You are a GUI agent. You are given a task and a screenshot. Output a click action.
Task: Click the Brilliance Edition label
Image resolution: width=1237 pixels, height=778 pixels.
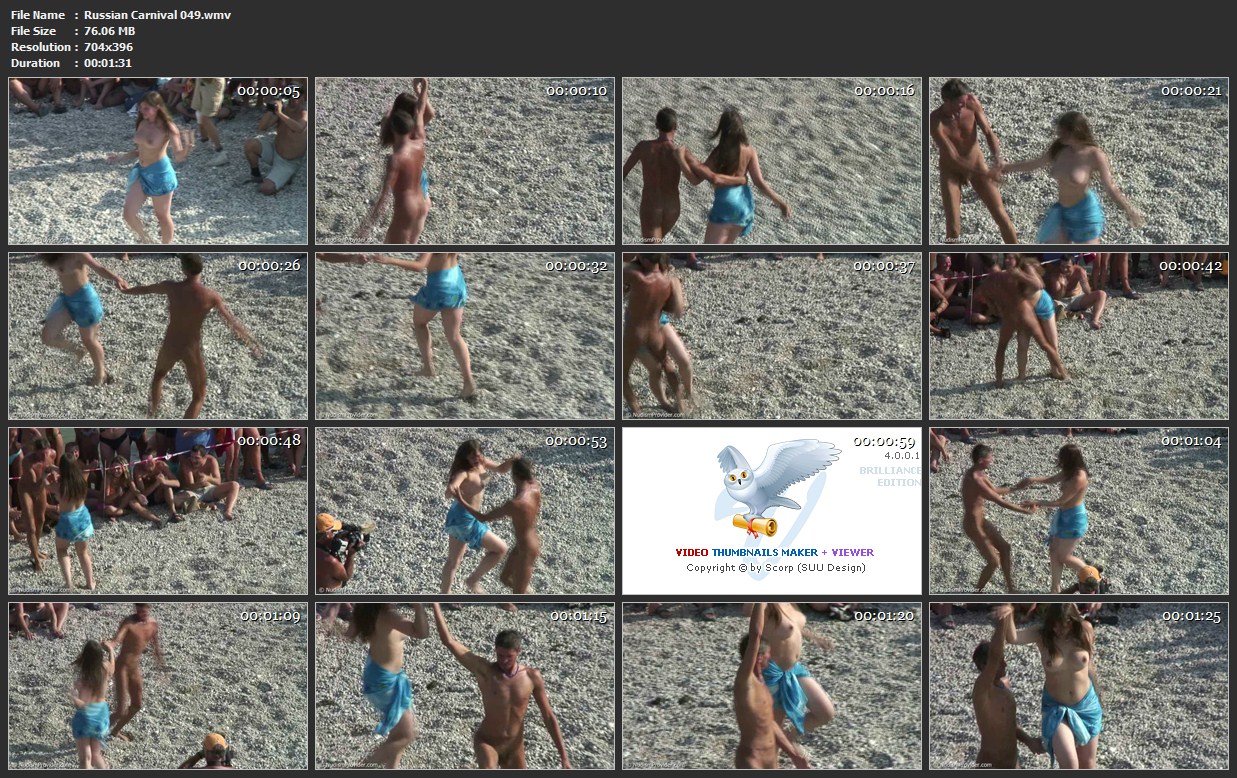click(x=889, y=476)
